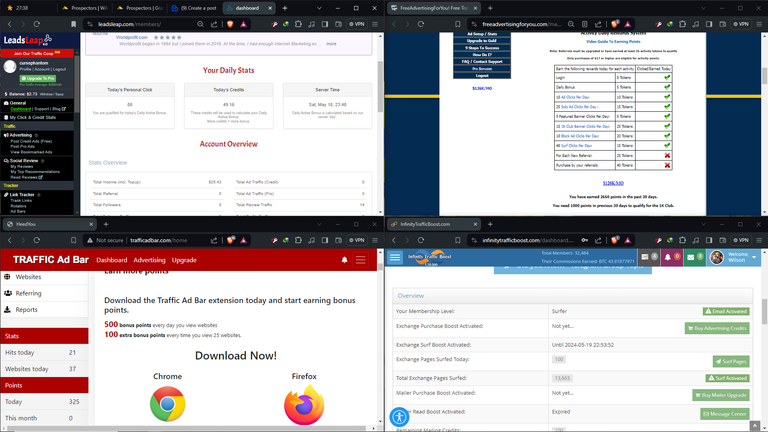Expand the tab search dropdown in the LeadsLeap window

point(319,8)
